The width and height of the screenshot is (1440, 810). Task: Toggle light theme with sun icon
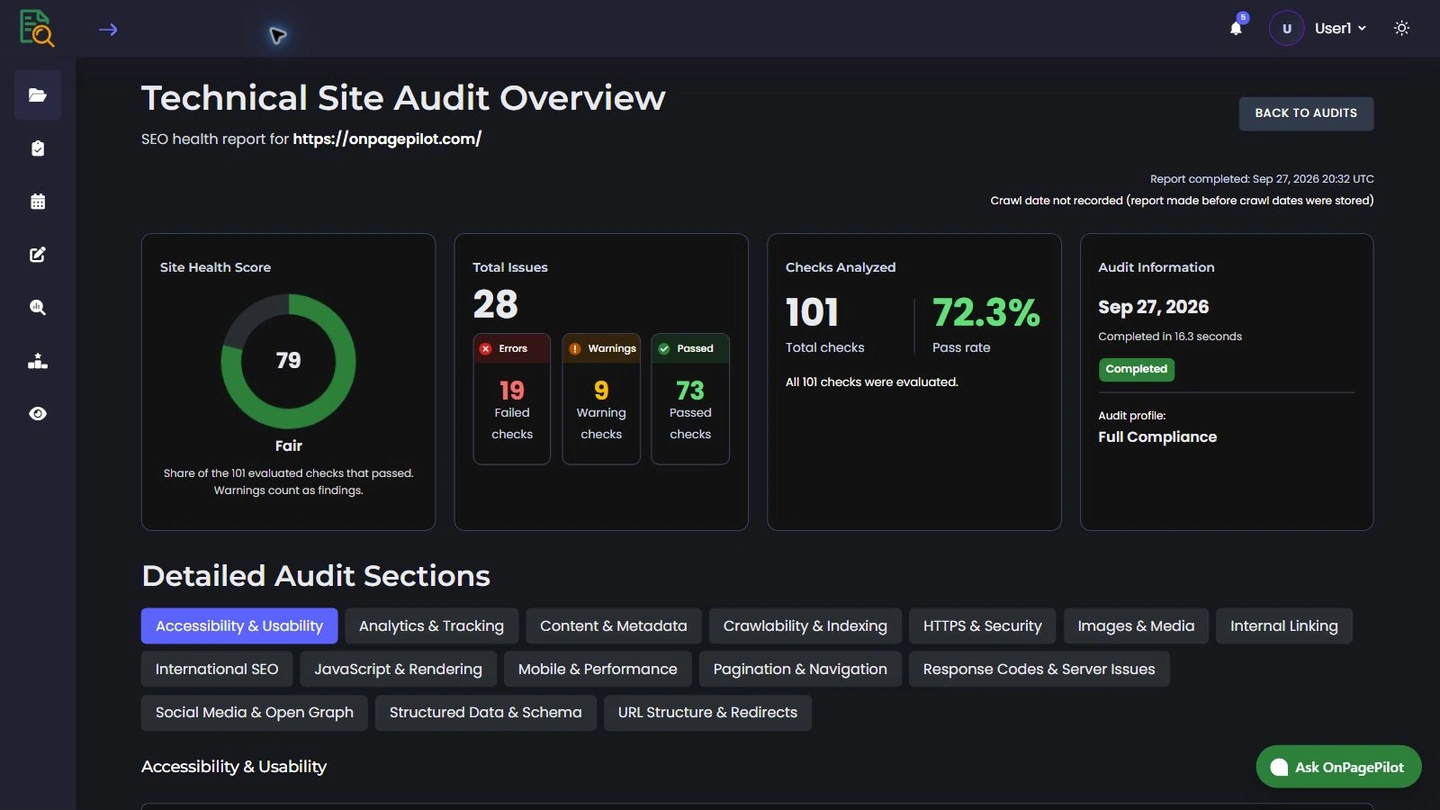pos(1402,28)
